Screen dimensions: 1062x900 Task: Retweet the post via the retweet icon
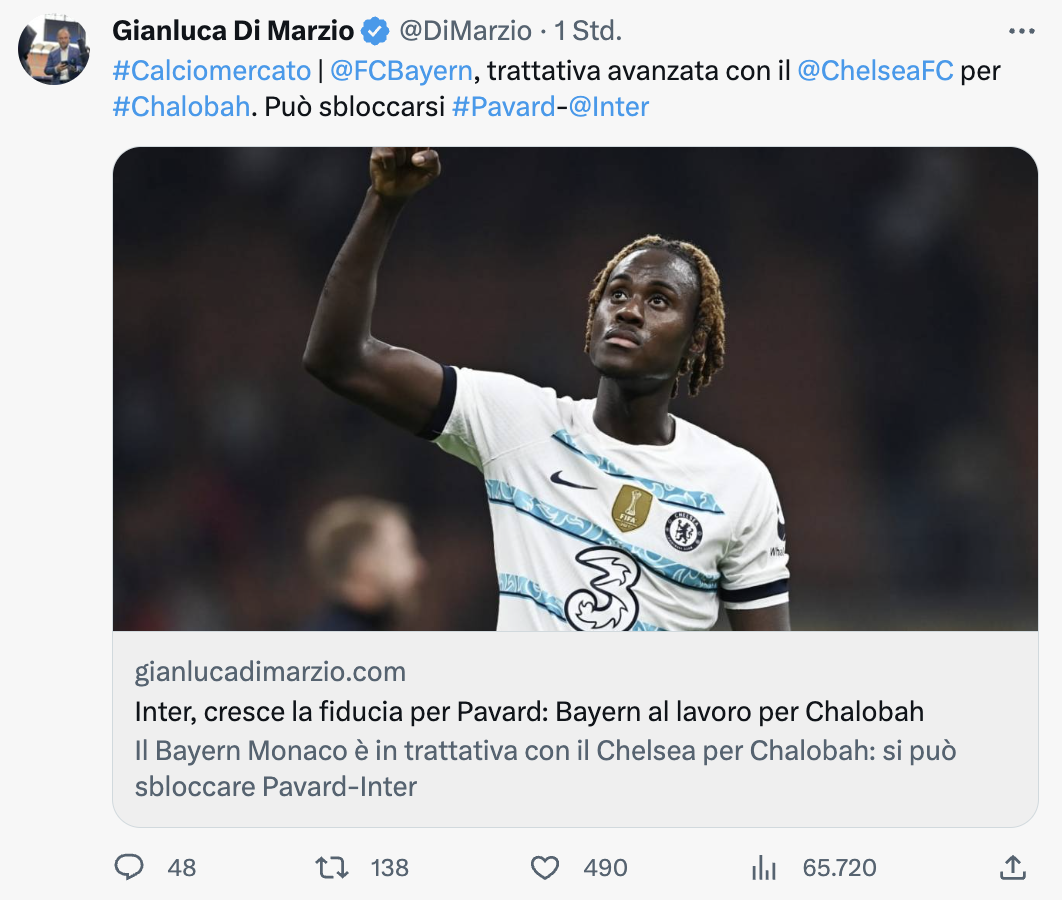click(x=332, y=867)
